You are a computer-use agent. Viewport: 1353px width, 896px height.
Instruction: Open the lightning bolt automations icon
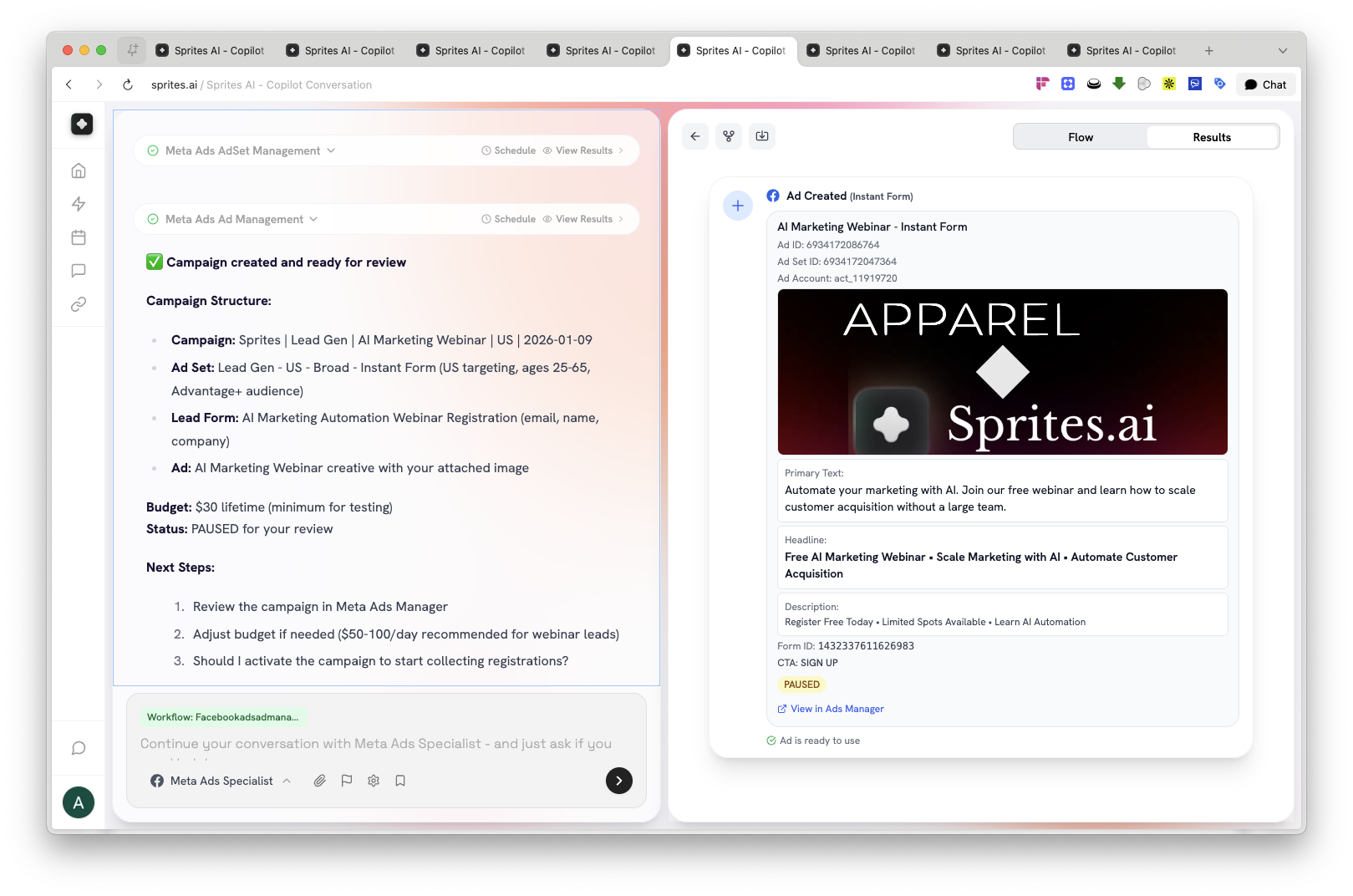(x=79, y=204)
